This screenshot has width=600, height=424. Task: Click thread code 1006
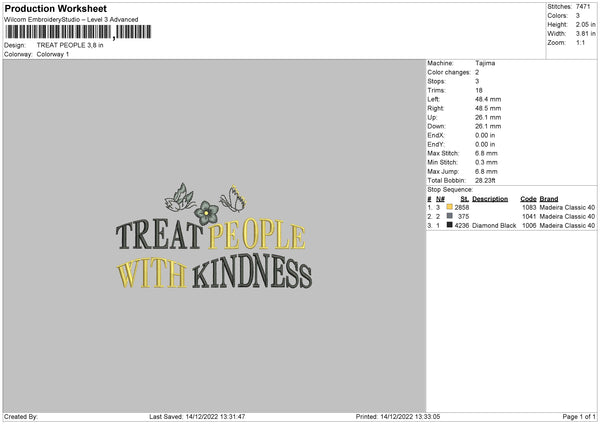529,226
